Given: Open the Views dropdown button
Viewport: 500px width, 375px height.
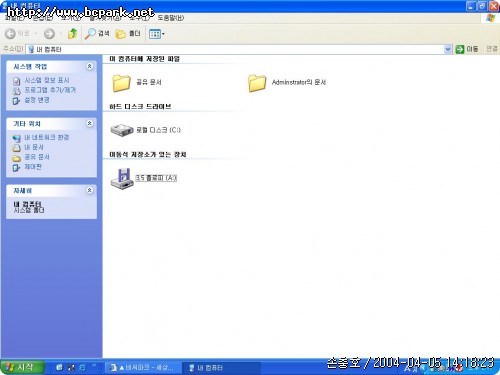Looking at the screenshot, I should pyautogui.click(x=157, y=34).
